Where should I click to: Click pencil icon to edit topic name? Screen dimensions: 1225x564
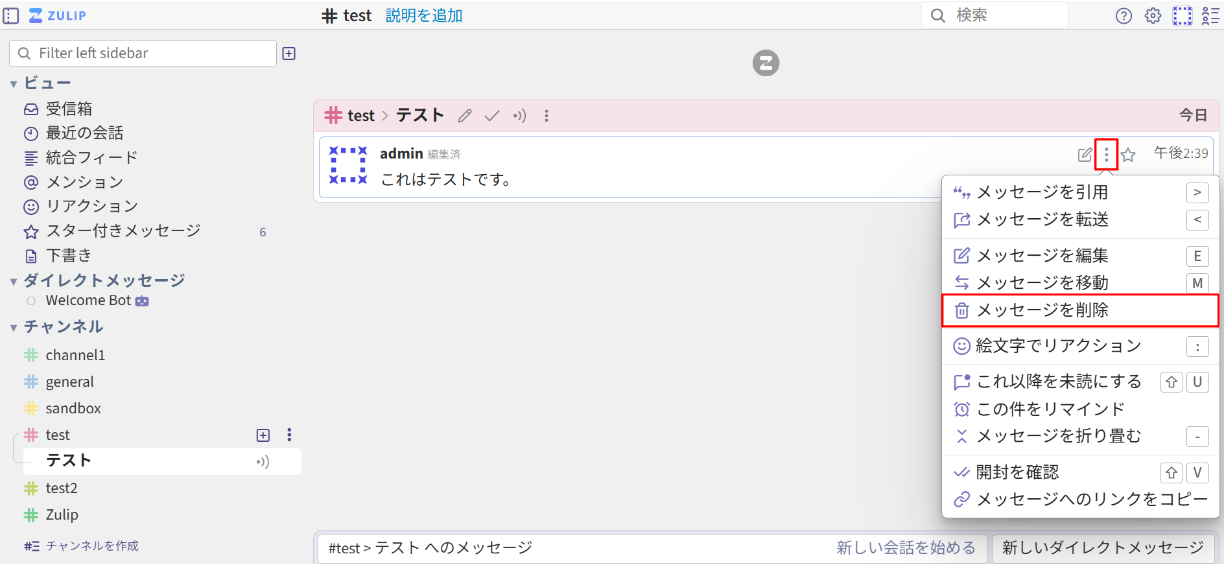(x=464, y=116)
